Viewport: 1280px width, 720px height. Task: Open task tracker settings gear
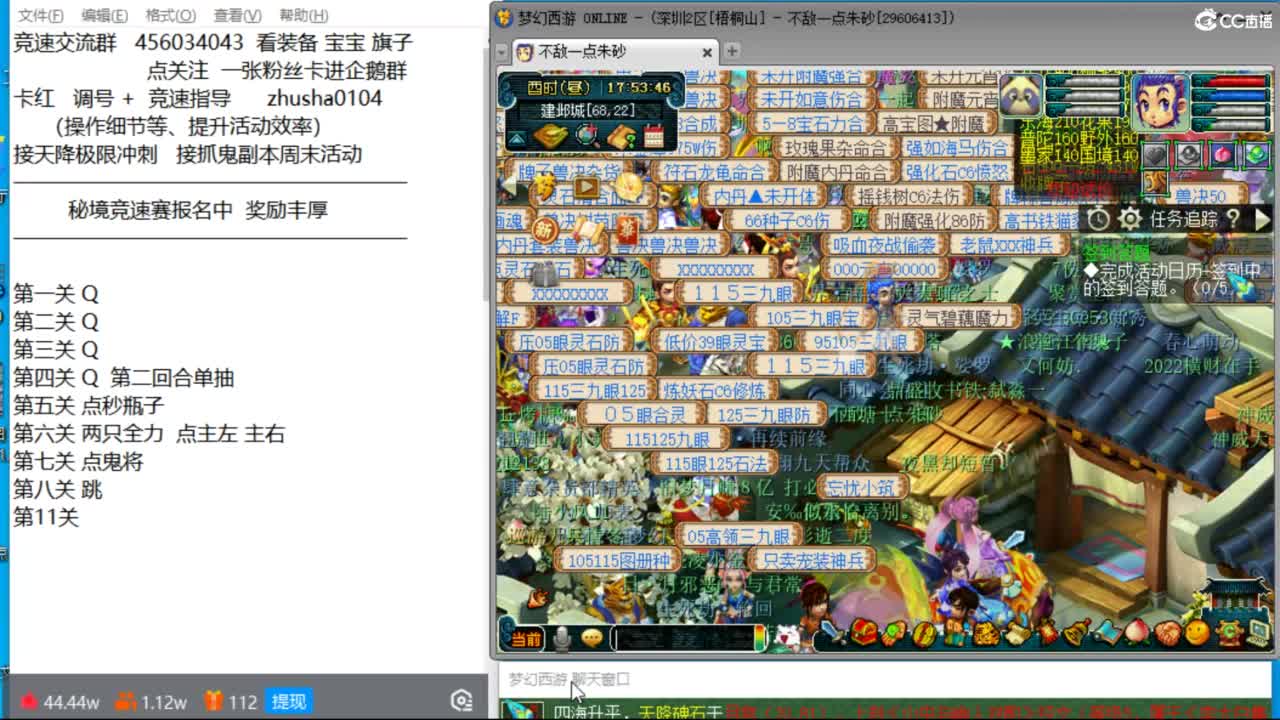click(1130, 219)
